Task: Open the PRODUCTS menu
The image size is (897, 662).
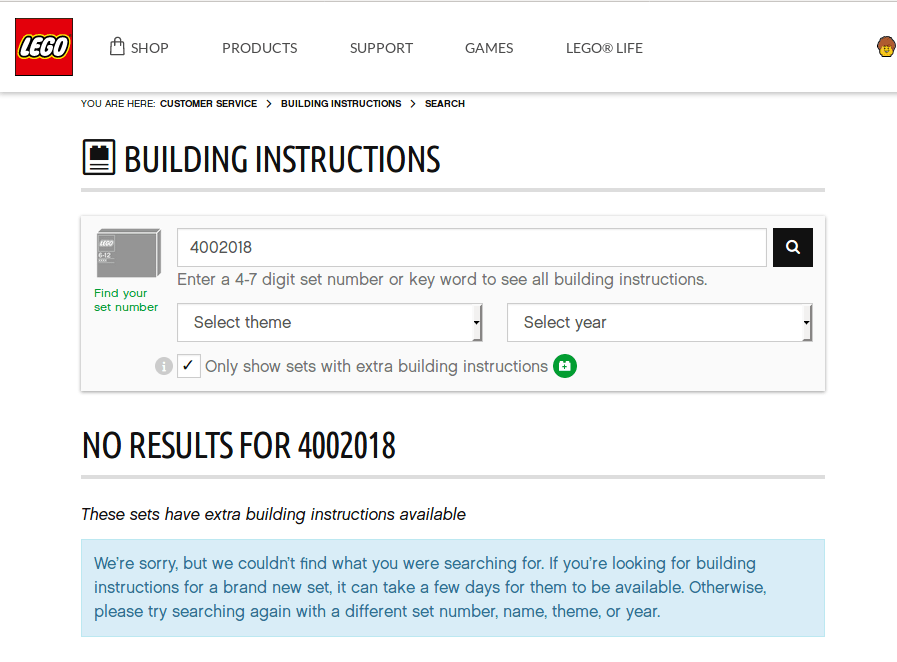Action: 260,48
